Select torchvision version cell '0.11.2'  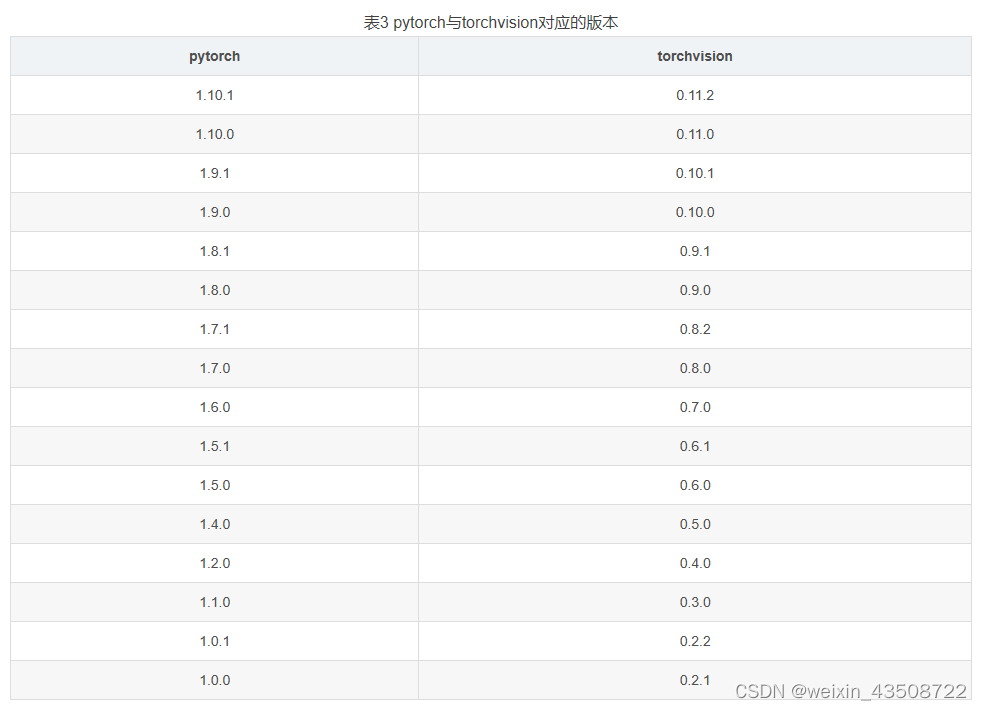click(694, 95)
